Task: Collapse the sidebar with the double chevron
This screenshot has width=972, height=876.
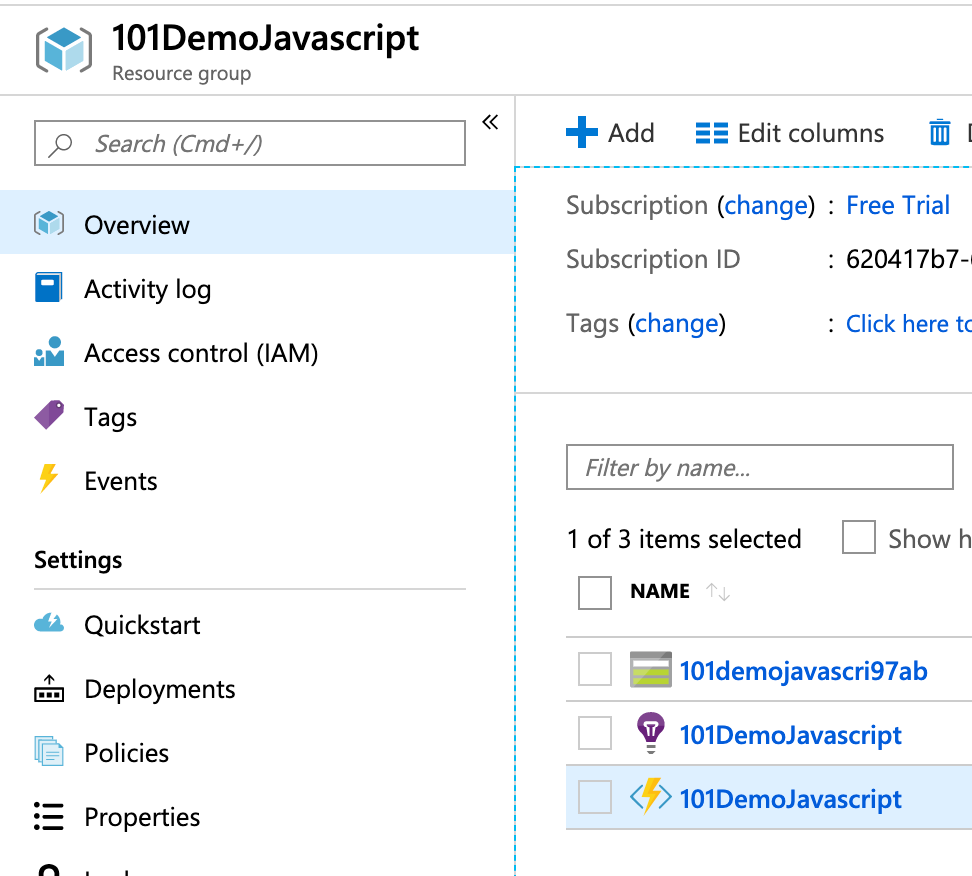Action: click(490, 122)
